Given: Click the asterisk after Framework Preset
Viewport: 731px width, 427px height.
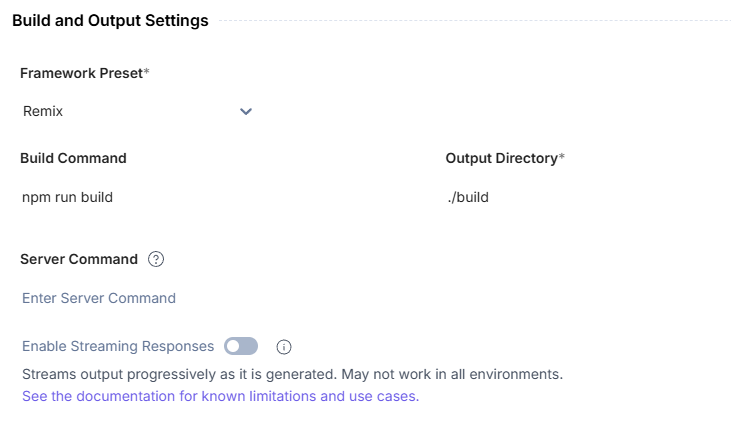Looking at the screenshot, I should click(x=146, y=71).
